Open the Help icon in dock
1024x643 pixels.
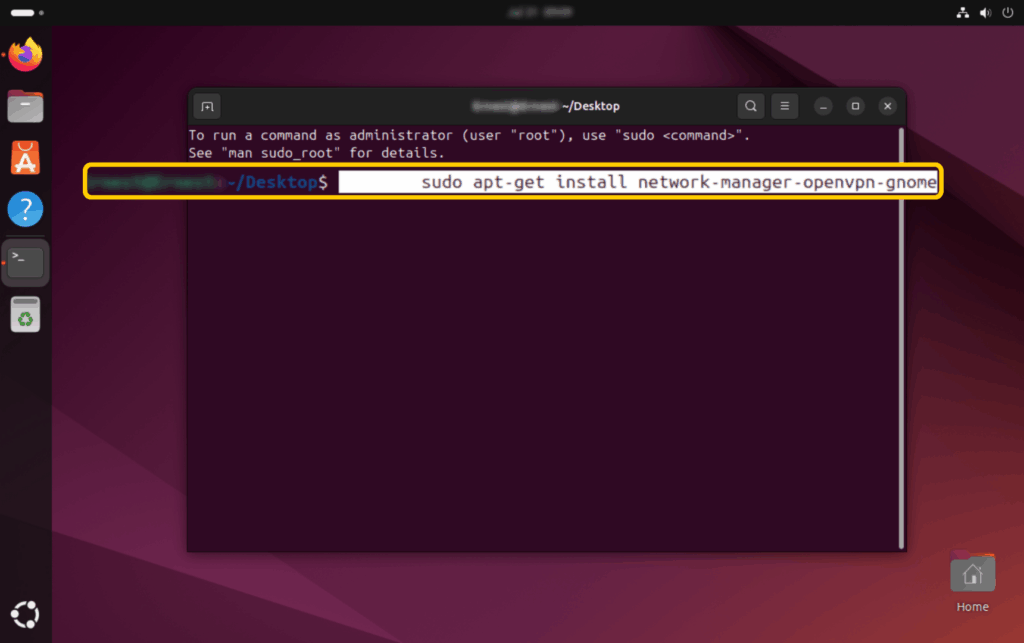click(x=25, y=209)
